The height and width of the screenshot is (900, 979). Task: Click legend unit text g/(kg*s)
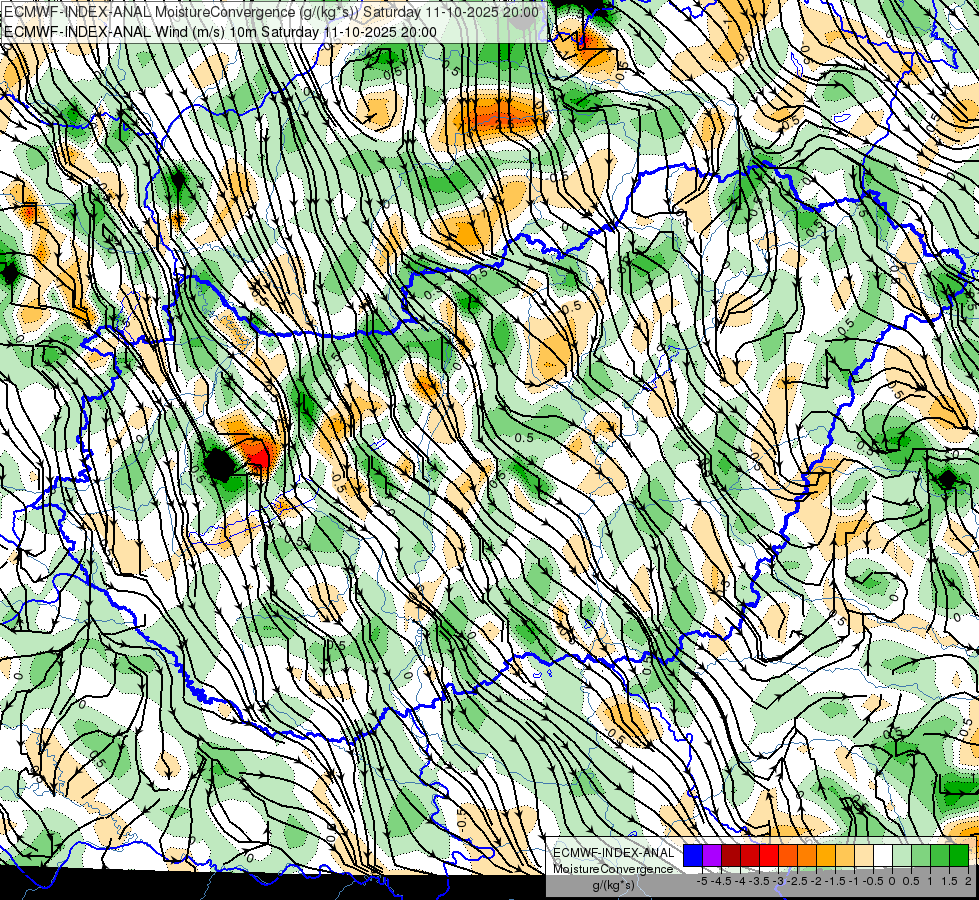tap(613, 886)
